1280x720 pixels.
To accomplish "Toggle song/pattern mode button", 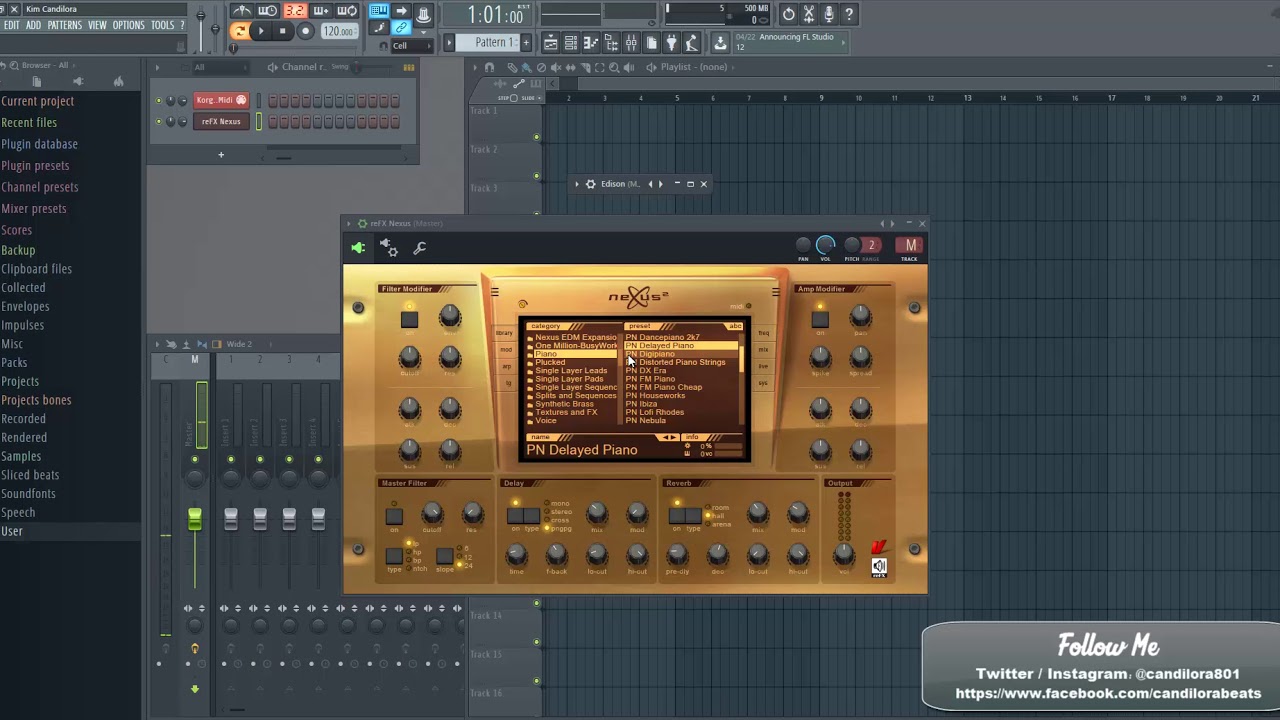I will (x=239, y=31).
